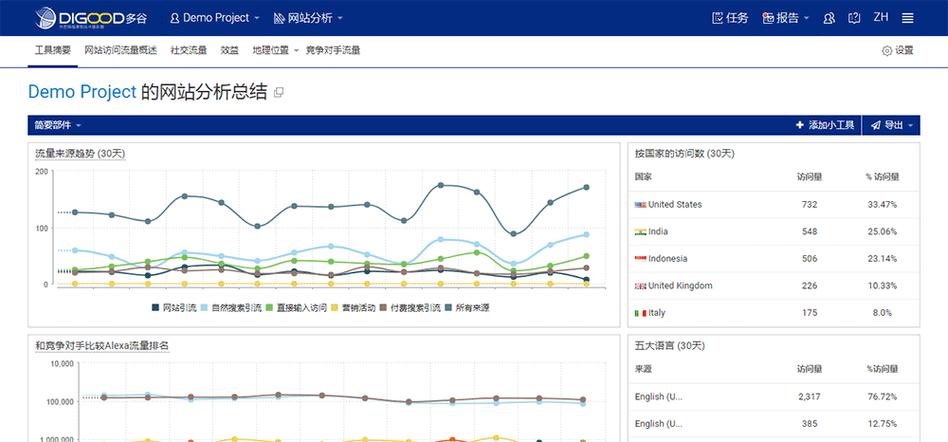Expand the 报告 reports dropdown

tap(786, 18)
